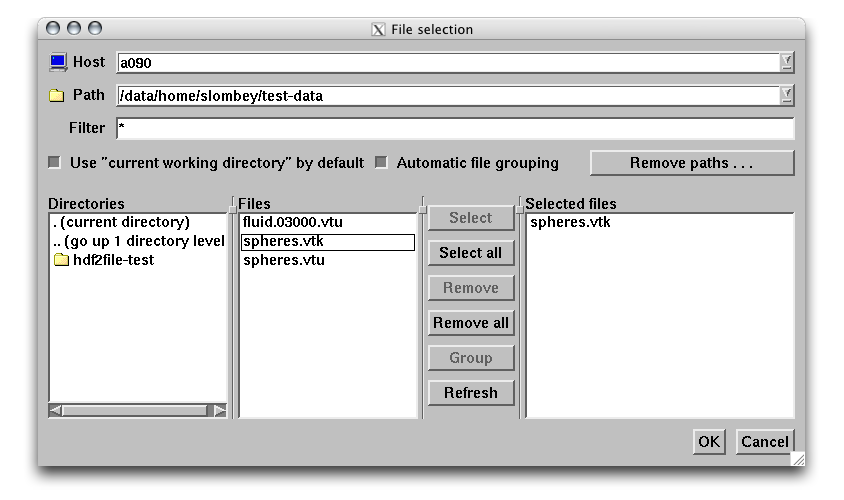Click spheres.vtk in Selected files list

coord(570,222)
